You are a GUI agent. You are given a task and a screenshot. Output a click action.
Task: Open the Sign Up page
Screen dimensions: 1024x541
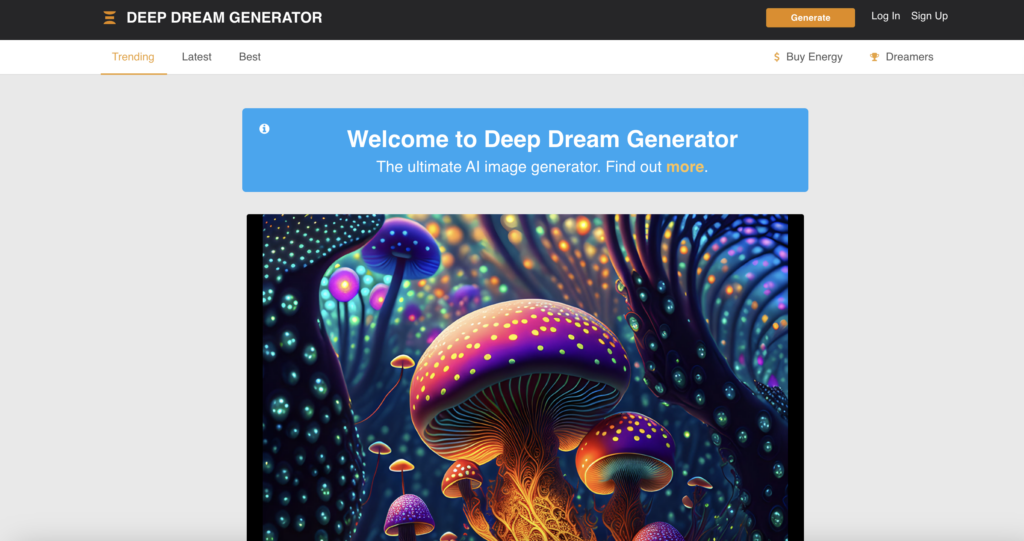pos(929,16)
